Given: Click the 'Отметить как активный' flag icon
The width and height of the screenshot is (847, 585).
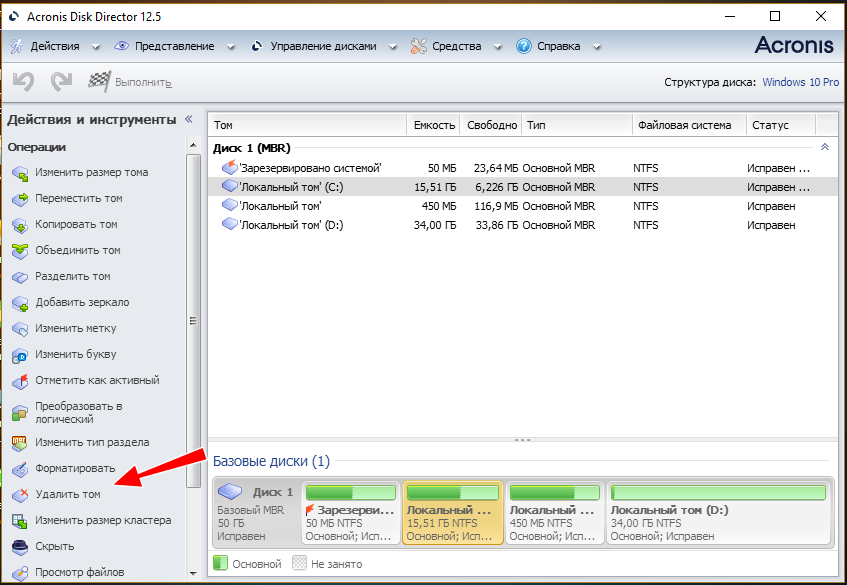Looking at the screenshot, I should [20, 381].
